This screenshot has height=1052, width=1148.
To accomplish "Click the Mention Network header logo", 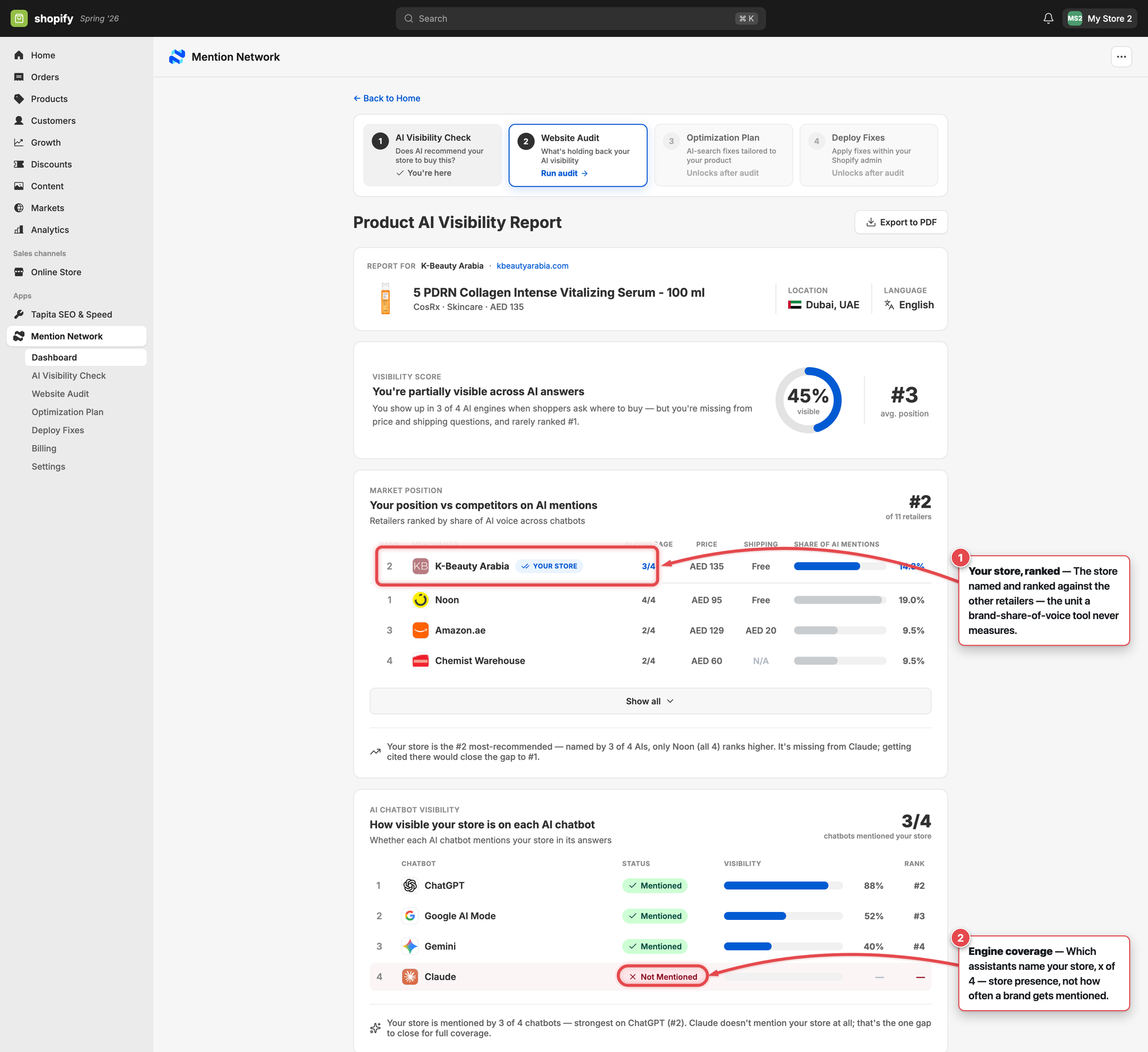I will (177, 57).
